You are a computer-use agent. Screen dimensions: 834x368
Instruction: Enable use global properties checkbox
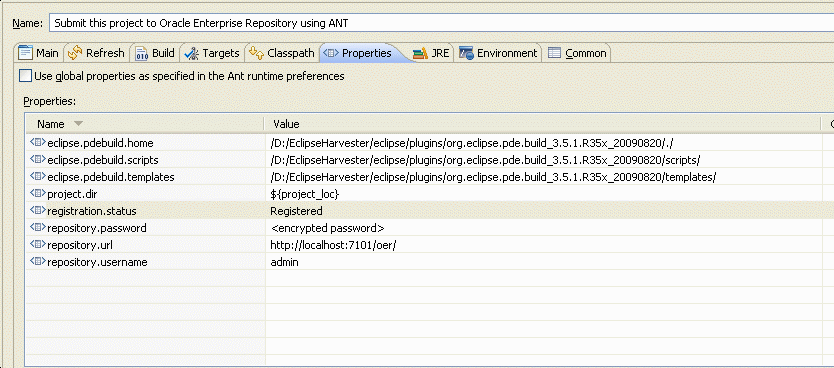(26, 76)
